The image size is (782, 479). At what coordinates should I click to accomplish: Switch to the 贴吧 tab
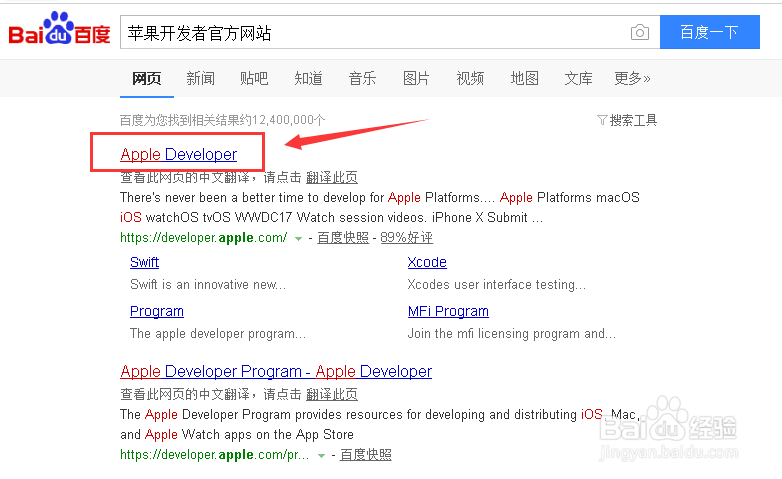[x=254, y=78]
